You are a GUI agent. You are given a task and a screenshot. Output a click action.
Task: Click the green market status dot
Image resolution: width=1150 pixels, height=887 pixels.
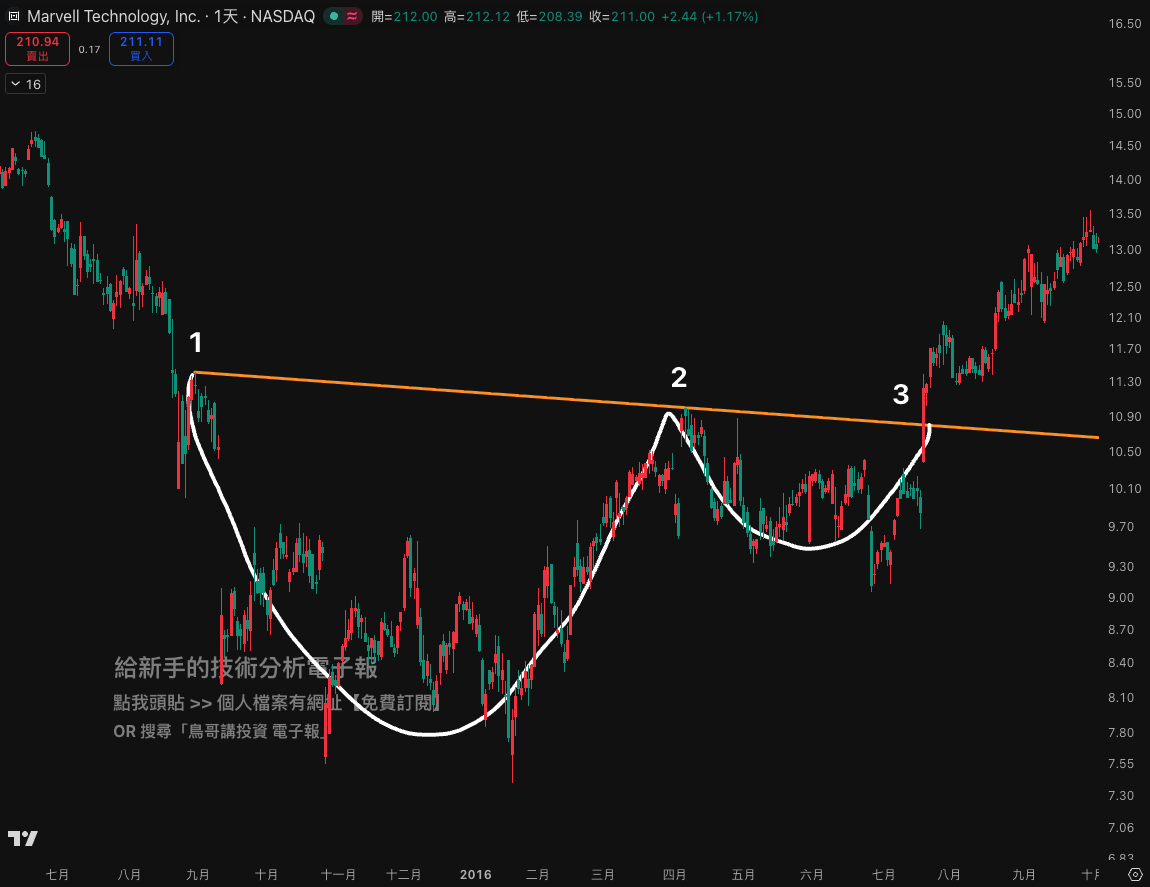point(334,16)
